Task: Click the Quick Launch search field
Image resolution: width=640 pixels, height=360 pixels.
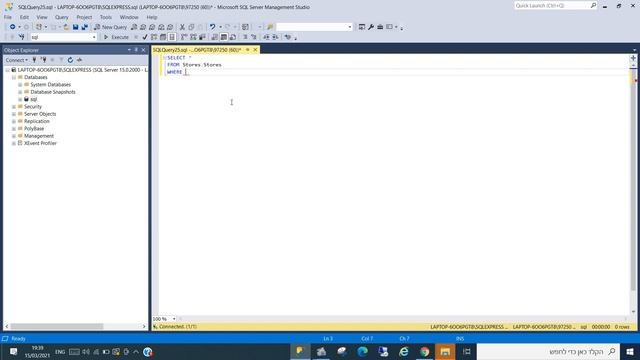Action: click(552, 6)
